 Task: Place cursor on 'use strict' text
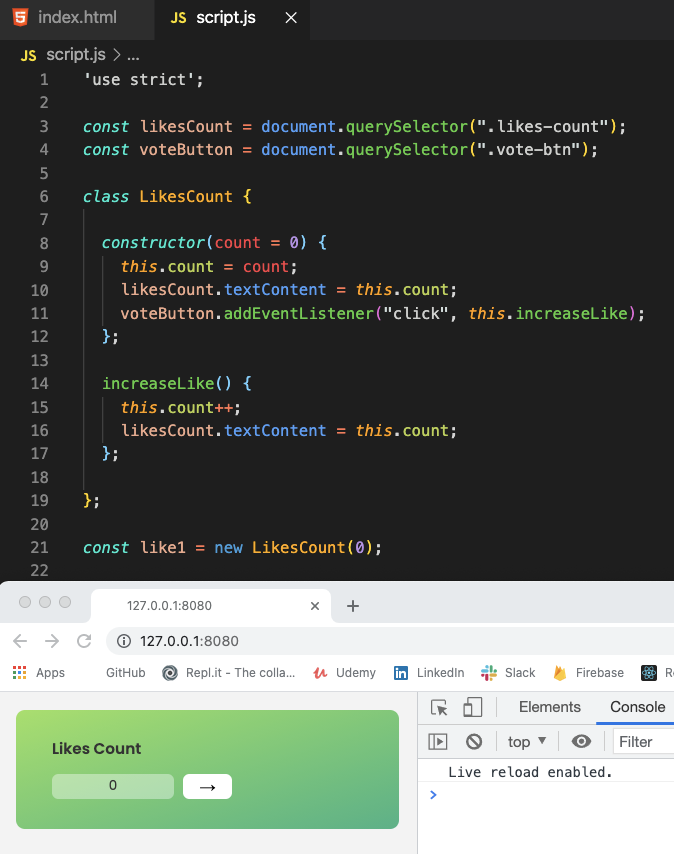click(139, 80)
